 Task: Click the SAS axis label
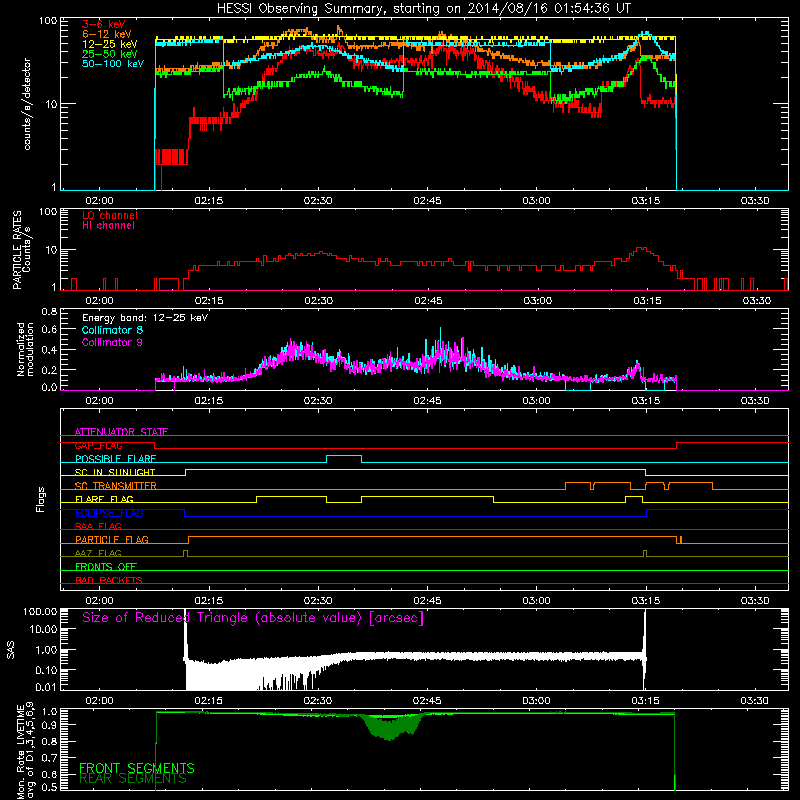click(10, 650)
